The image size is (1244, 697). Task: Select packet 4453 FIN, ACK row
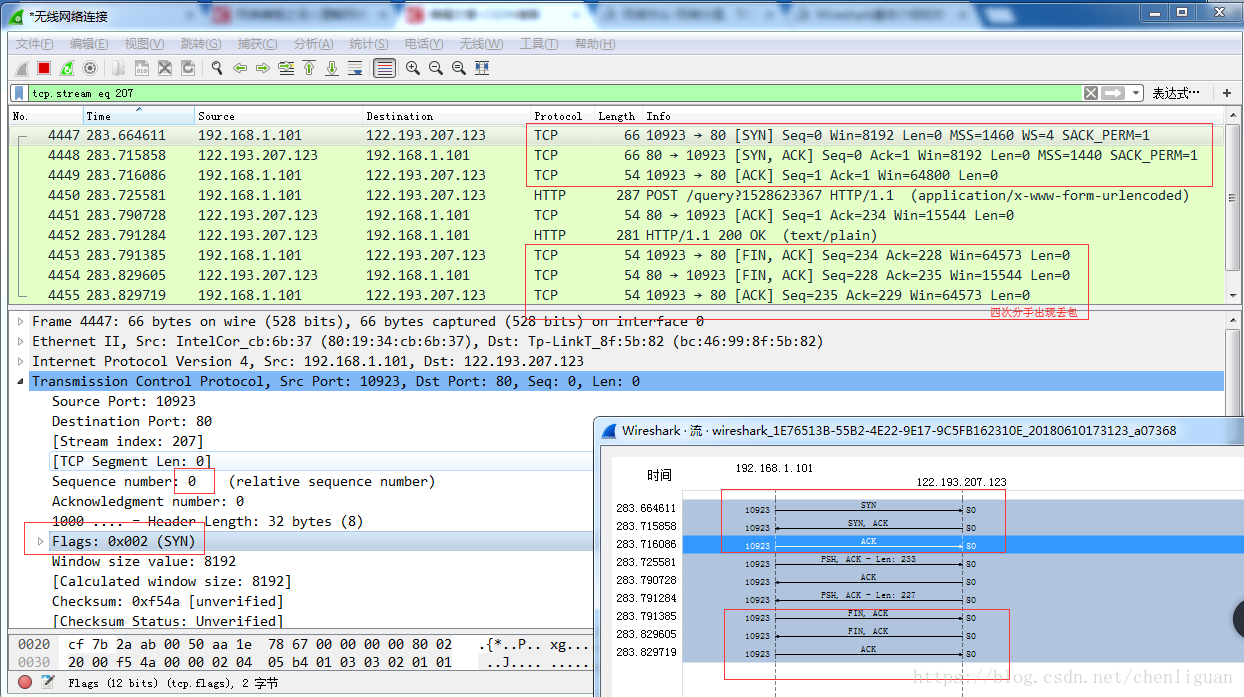(616, 255)
